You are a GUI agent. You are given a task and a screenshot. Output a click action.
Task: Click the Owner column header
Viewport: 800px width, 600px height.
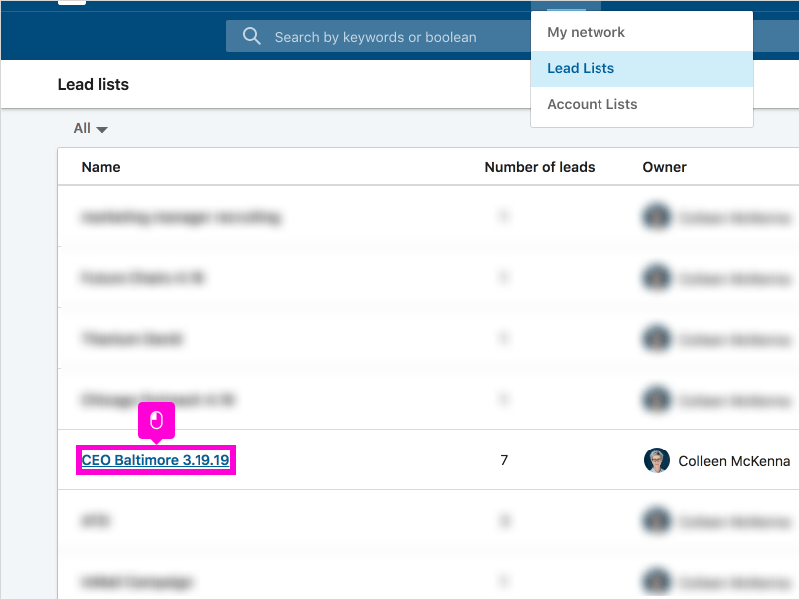(x=664, y=167)
